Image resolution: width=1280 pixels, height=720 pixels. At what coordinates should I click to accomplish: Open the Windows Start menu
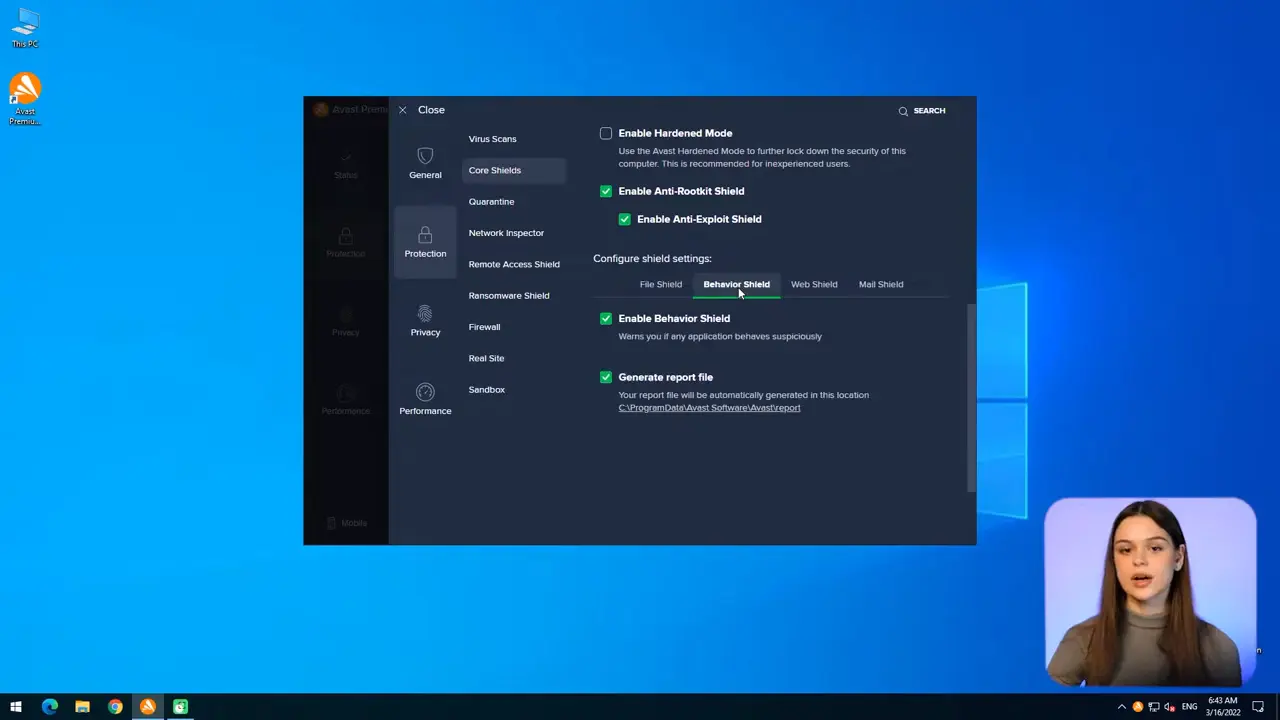tap(16, 707)
